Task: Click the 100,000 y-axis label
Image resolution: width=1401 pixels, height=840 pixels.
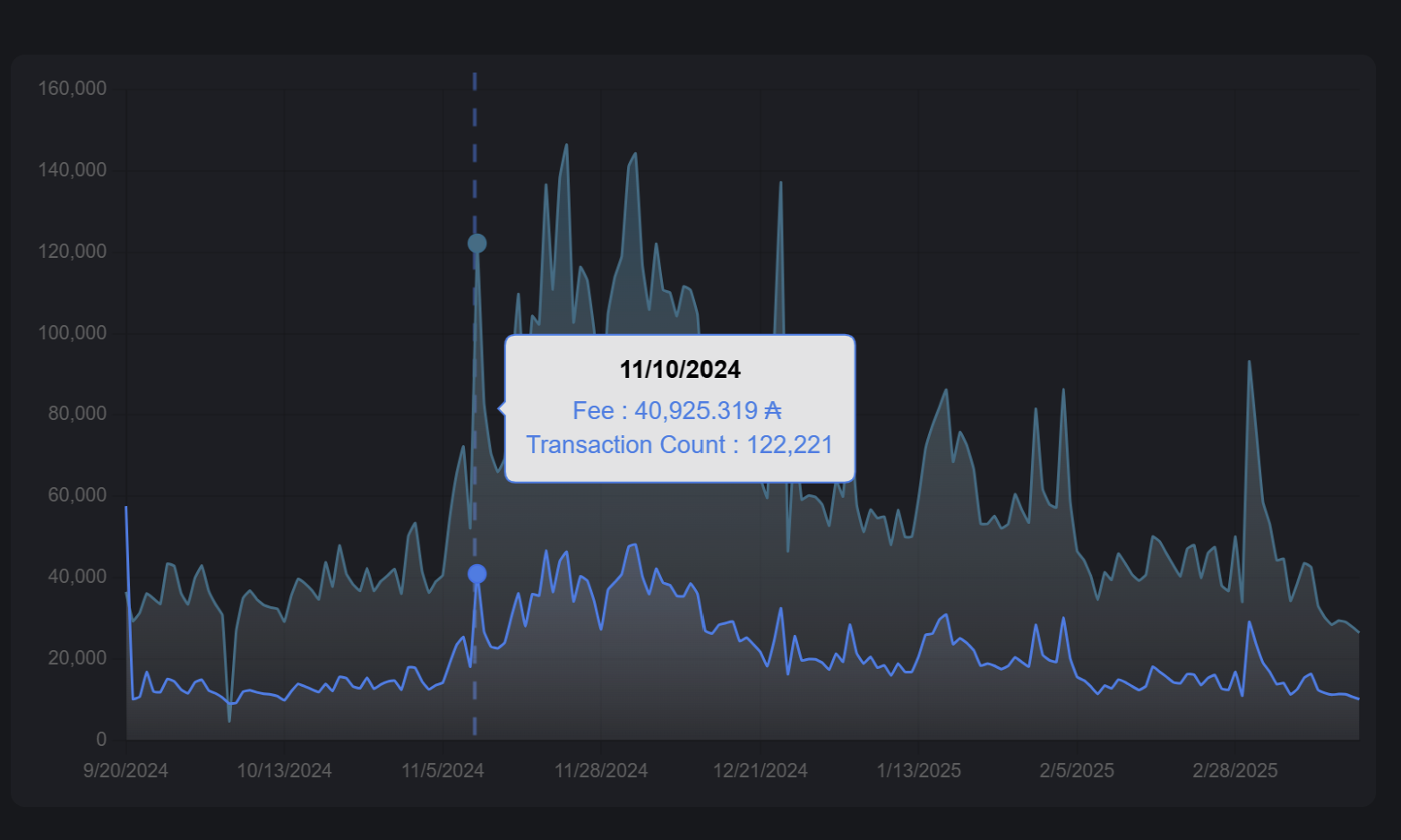Action: pos(72,333)
